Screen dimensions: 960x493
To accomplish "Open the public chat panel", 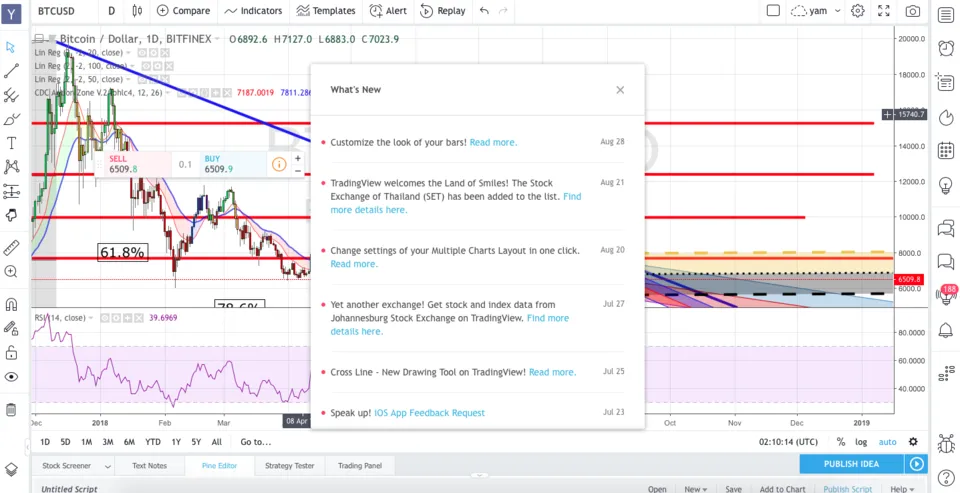I will click(x=946, y=229).
